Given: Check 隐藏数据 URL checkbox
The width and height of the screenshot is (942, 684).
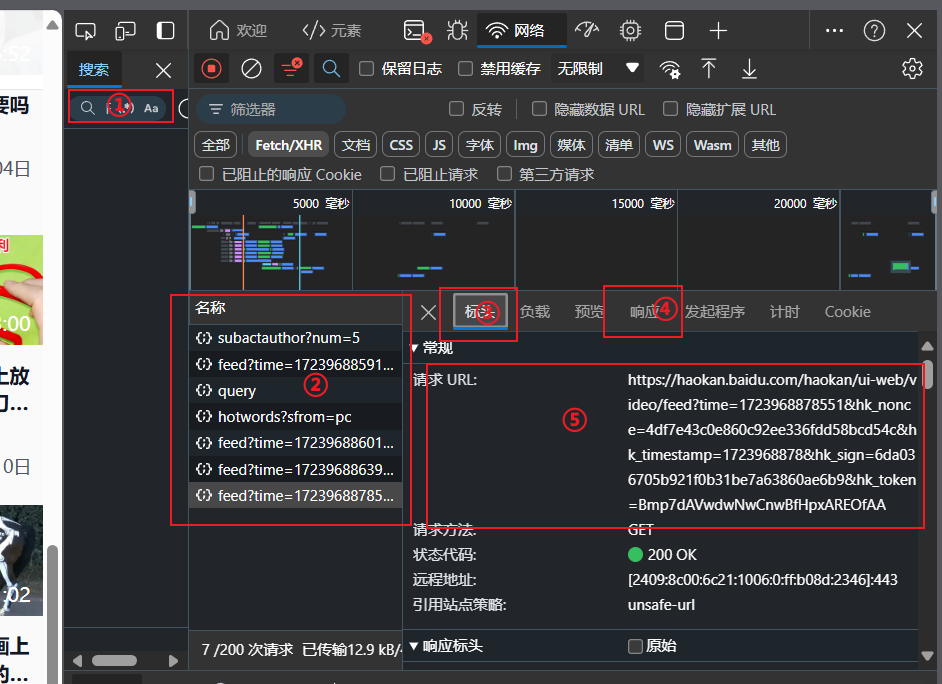Looking at the screenshot, I should [x=539, y=109].
